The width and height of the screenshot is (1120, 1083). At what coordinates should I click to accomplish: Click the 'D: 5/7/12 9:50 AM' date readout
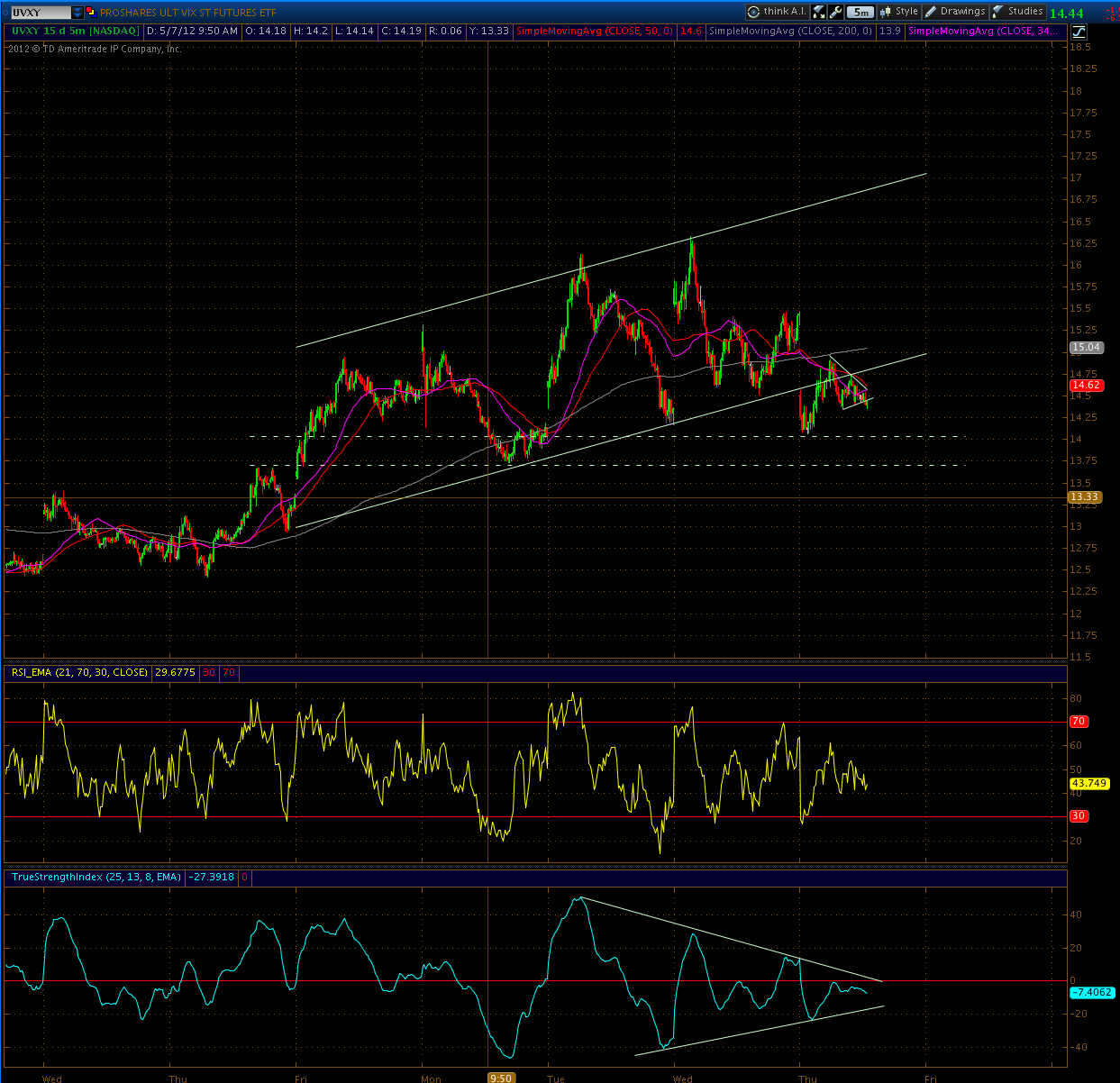click(x=192, y=31)
